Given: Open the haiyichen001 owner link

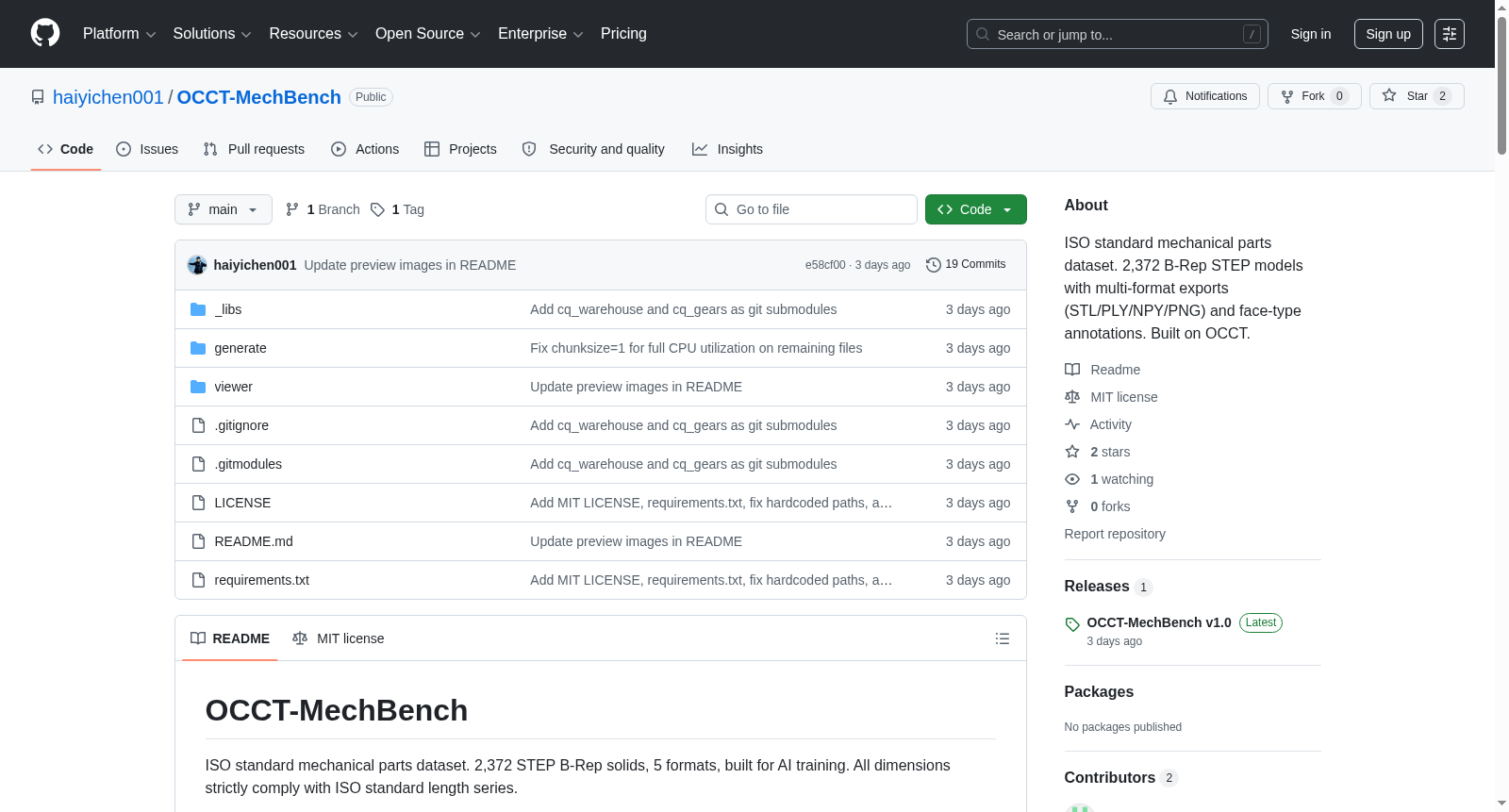Looking at the screenshot, I should coord(108,97).
